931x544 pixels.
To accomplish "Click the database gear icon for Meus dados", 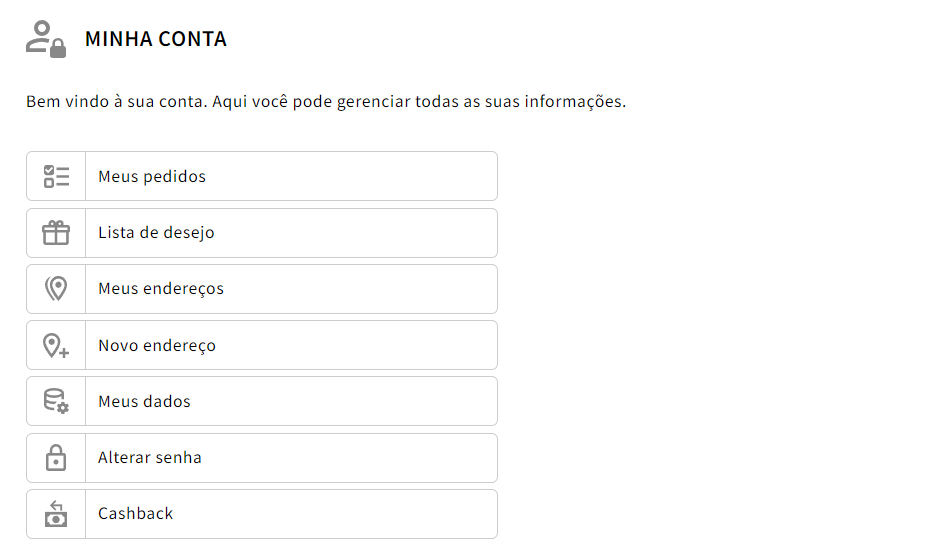I will tap(56, 401).
